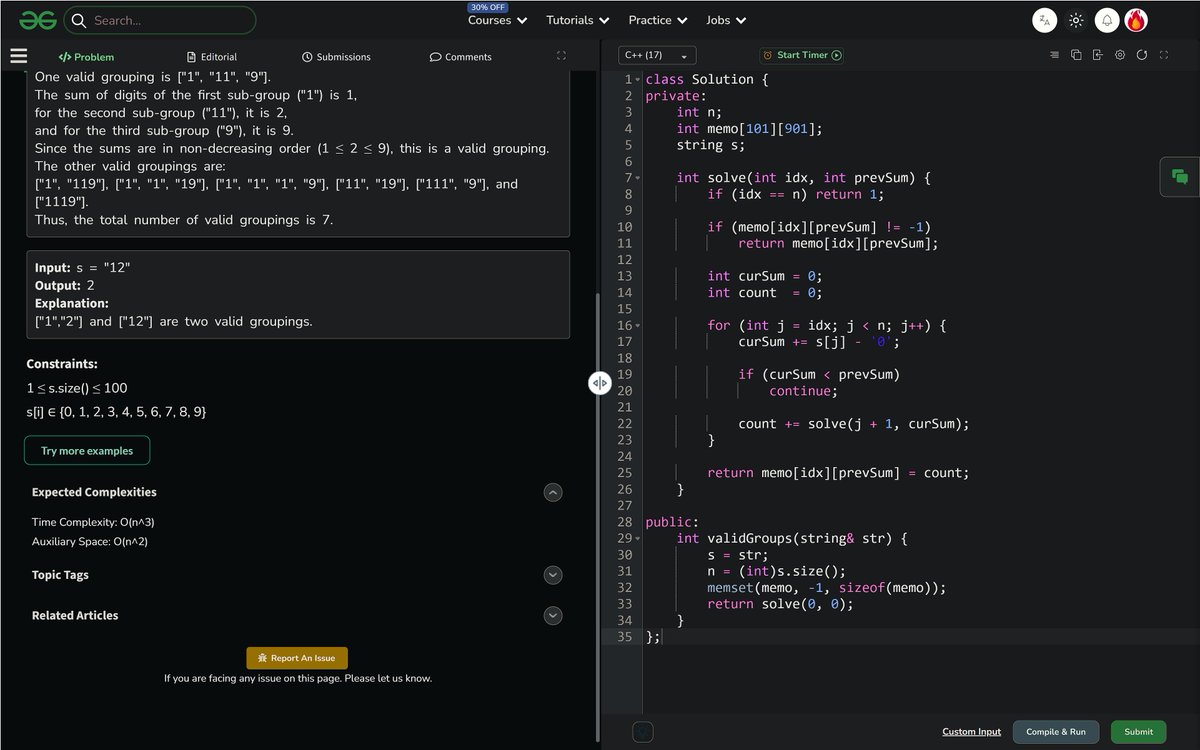Click the magnifier search icon
Screen dimensions: 1200x750
tap(78, 20)
